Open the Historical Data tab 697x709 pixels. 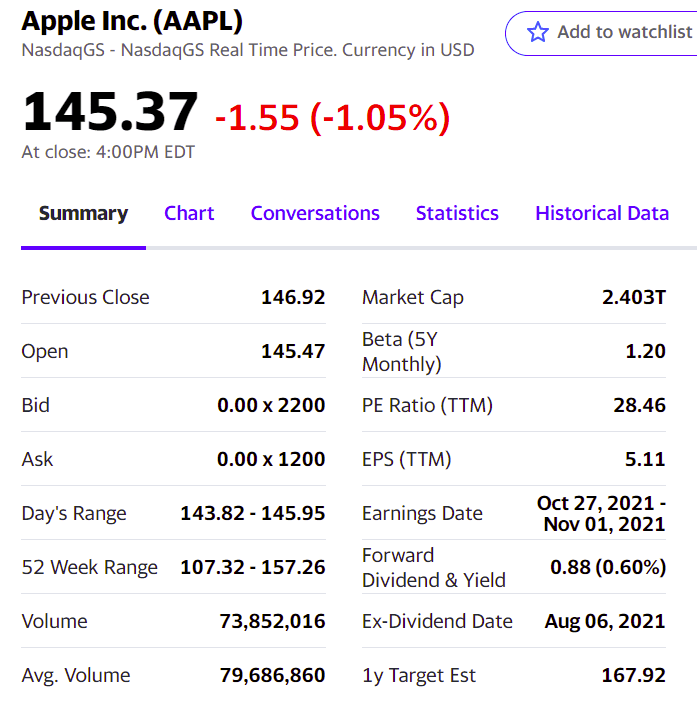(x=602, y=213)
